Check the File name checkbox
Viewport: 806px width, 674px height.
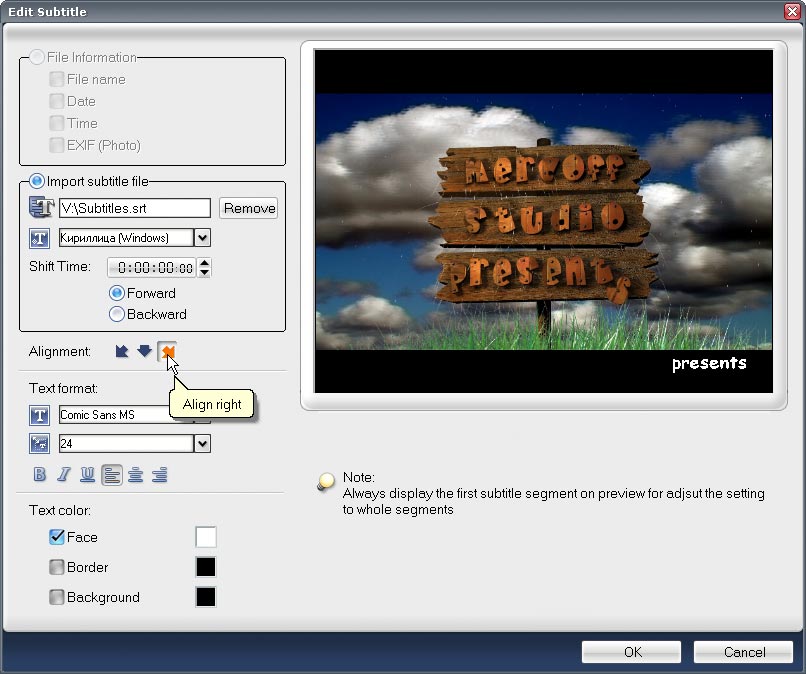coord(57,79)
